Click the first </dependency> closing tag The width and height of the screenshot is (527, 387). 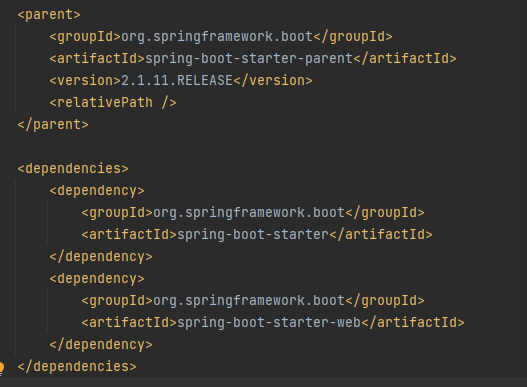point(101,257)
